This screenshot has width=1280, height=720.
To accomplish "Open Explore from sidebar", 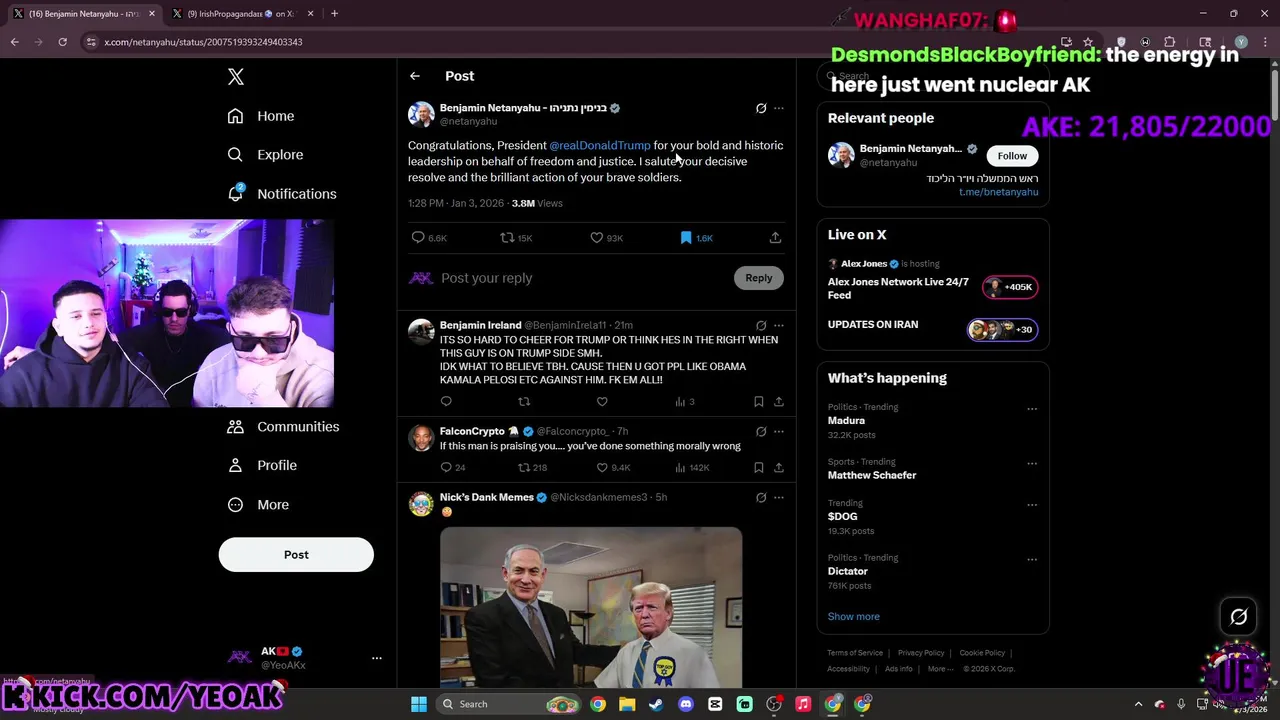I will coord(264,155).
